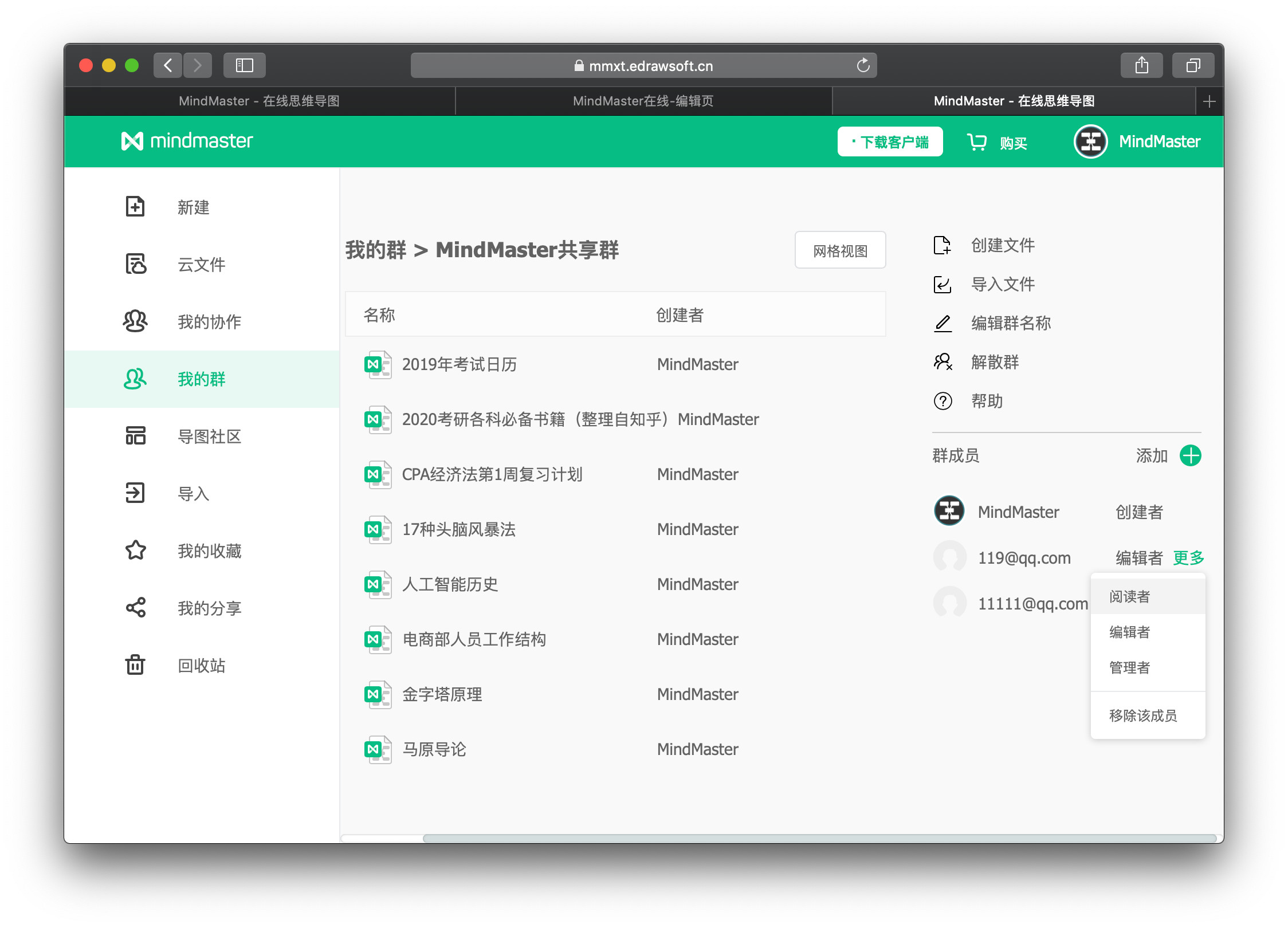Click the reload page icon in address bar
Image resolution: width=1288 pixels, height=928 pixels.
coord(863,65)
